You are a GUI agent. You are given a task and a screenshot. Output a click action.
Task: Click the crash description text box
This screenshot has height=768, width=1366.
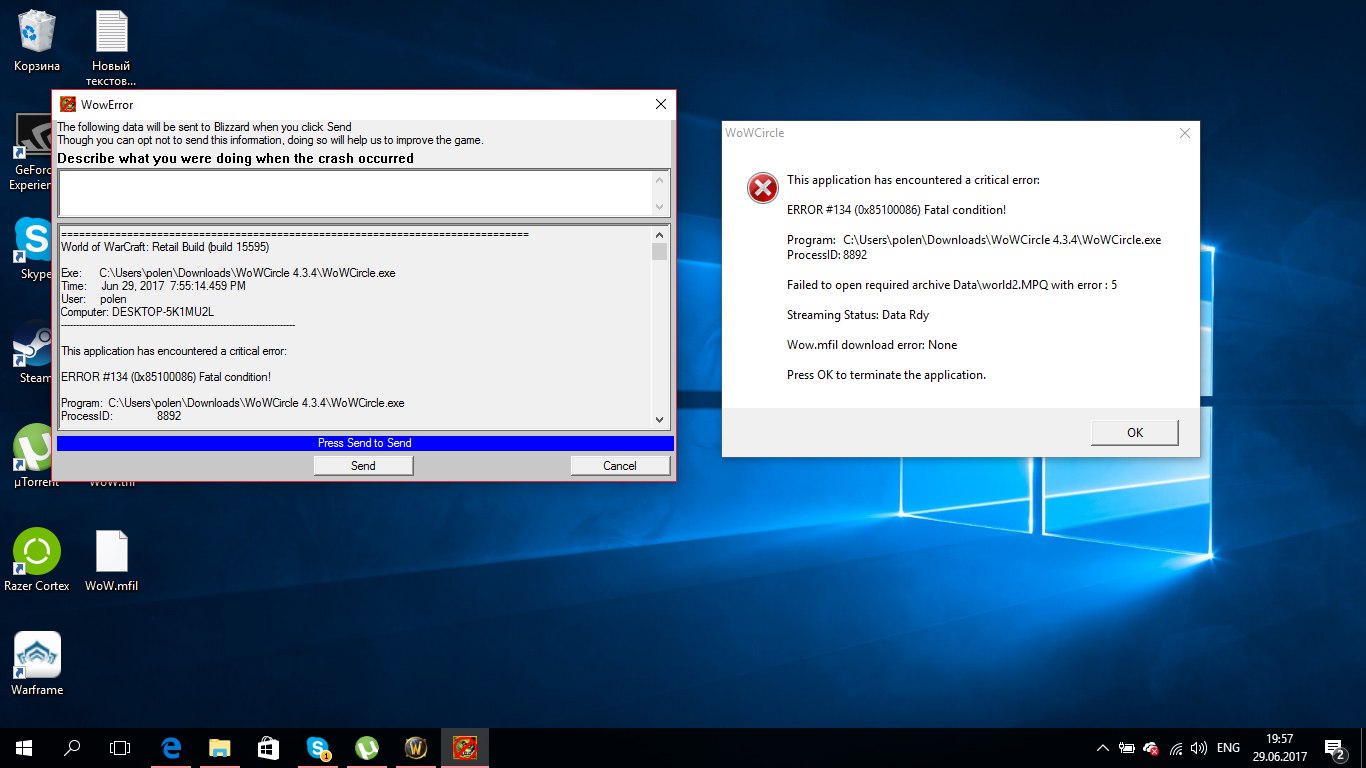[x=356, y=193]
